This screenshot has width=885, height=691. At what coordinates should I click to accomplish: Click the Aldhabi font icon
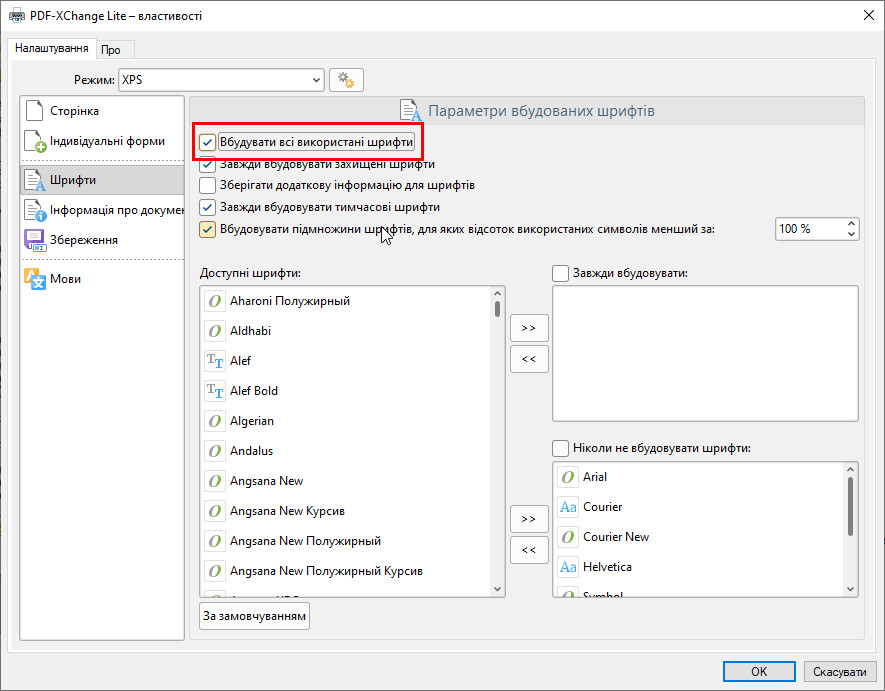[x=215, y=331]
